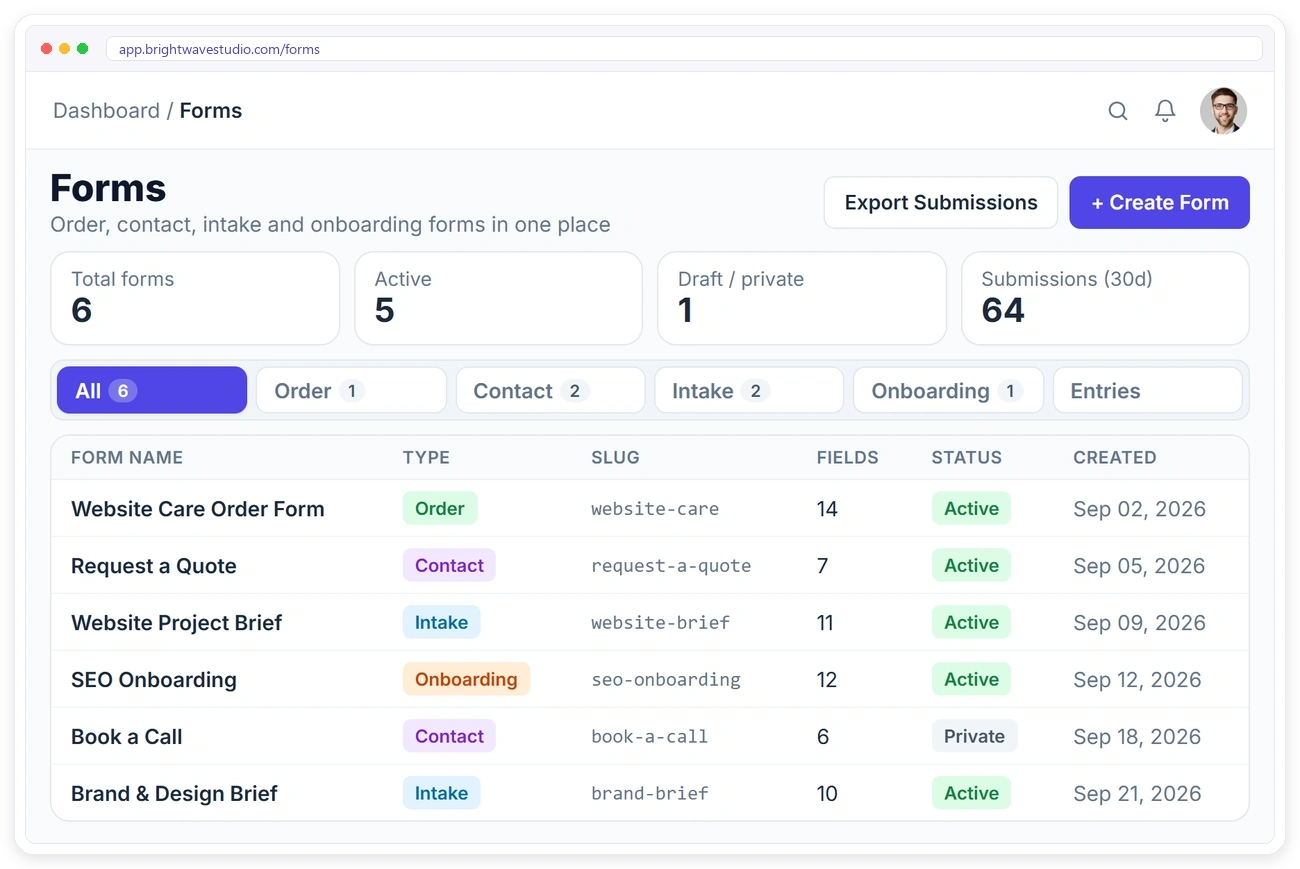Switch to the Contact tab
Image resolution: width=1300 pixels, height=869 pixels.
pyautogui.click(x=550, y=390)
